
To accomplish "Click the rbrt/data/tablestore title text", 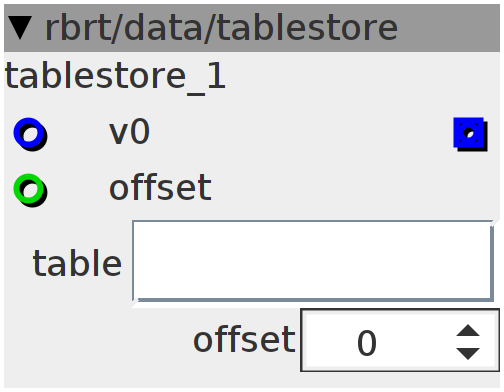I will tap(221, 28).
